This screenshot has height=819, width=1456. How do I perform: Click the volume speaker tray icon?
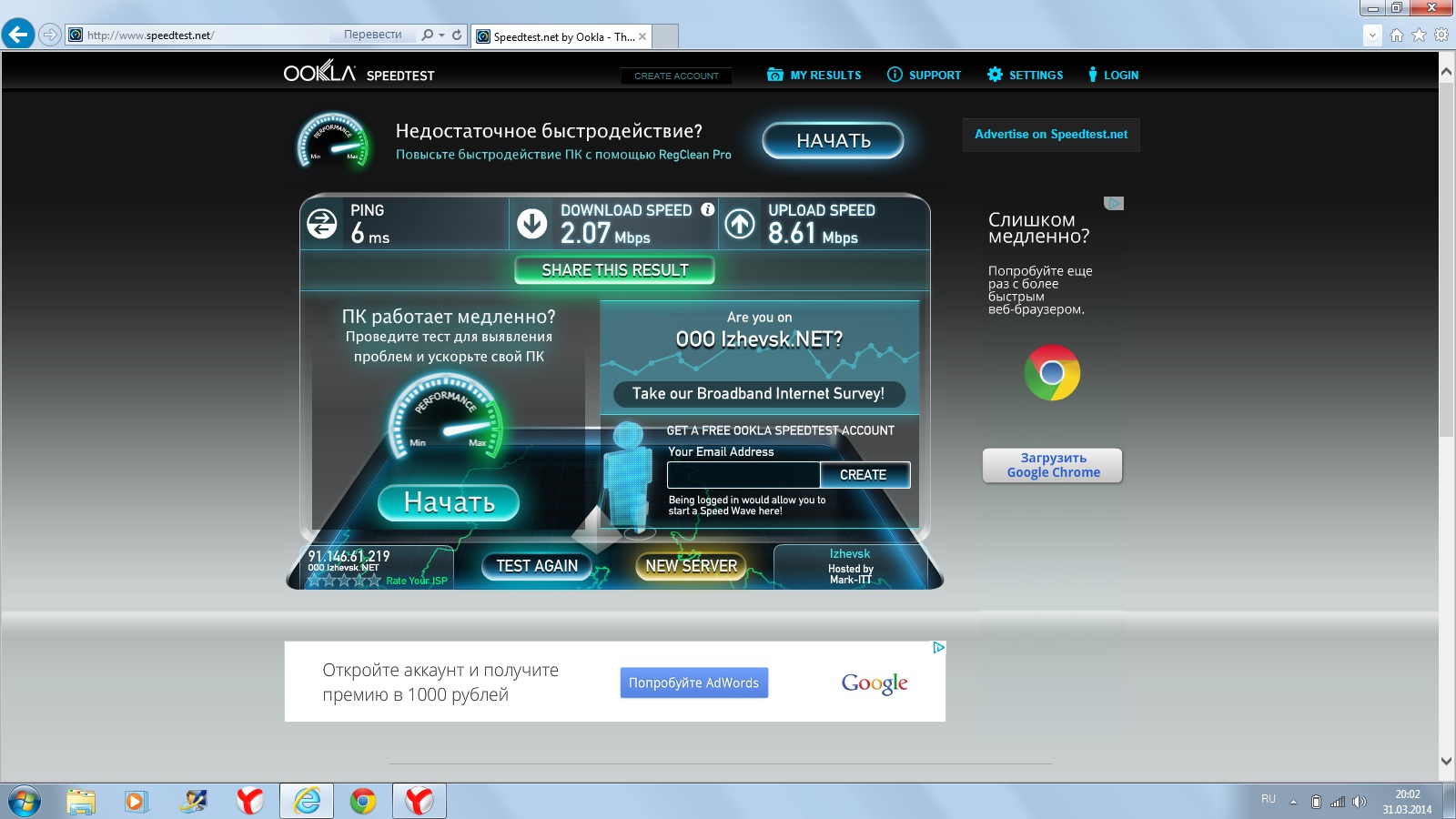coord(1360,802)
